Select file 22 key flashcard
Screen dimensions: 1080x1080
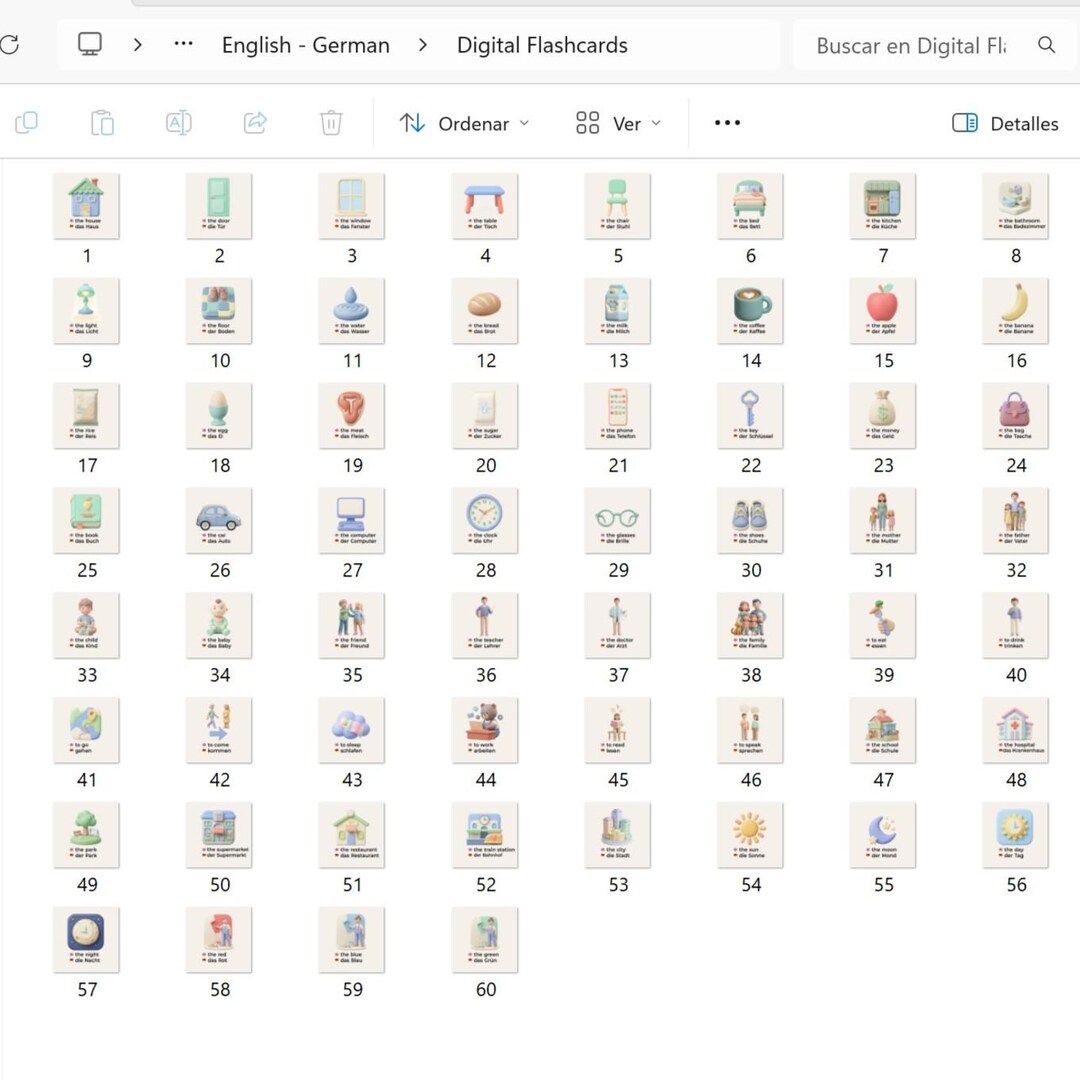pos(750,415)
